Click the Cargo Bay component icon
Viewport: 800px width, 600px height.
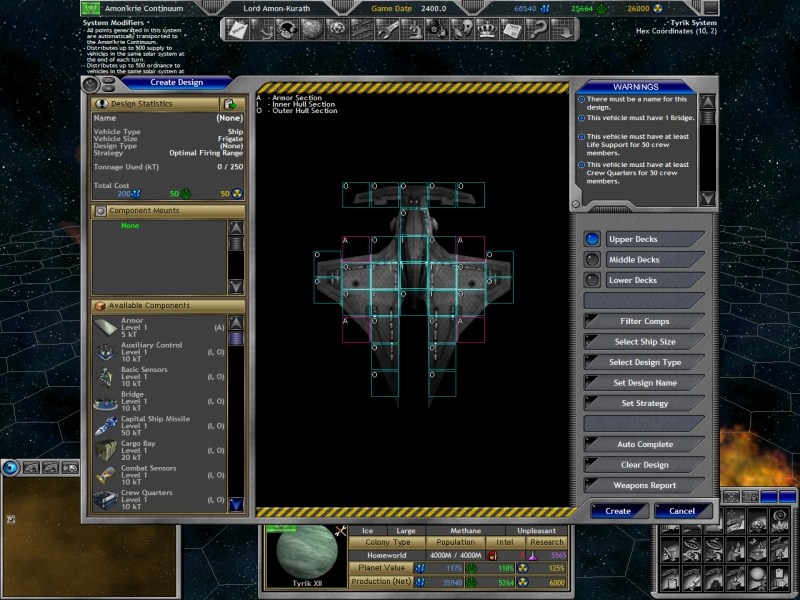(x=106, y=451)
